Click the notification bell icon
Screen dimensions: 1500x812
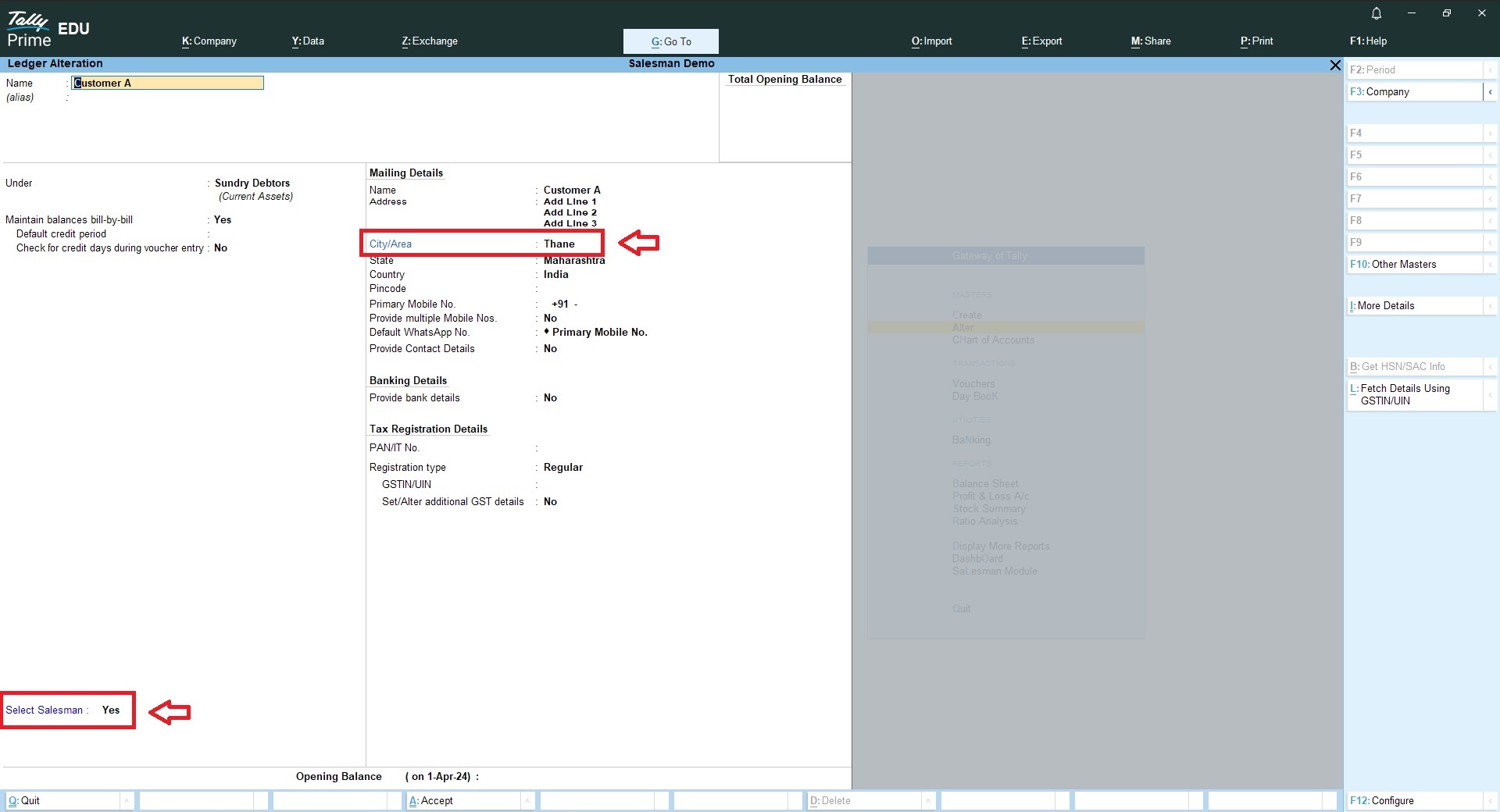pos(1377,13)
